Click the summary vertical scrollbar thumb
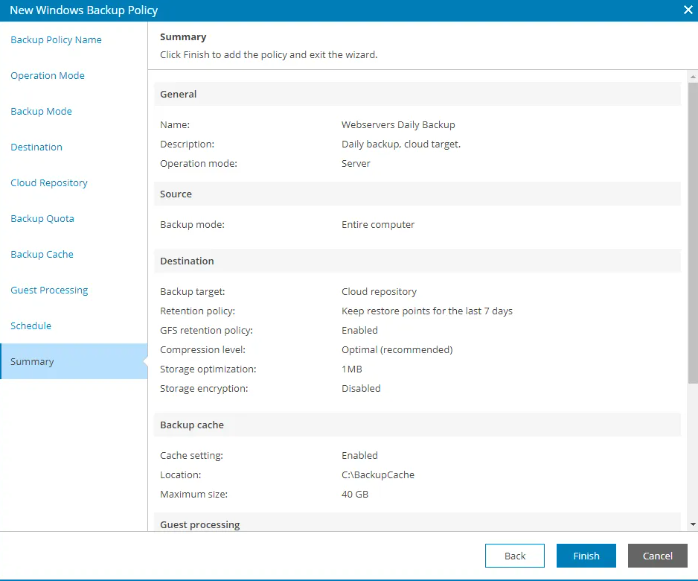 click(x=692, y=230)
